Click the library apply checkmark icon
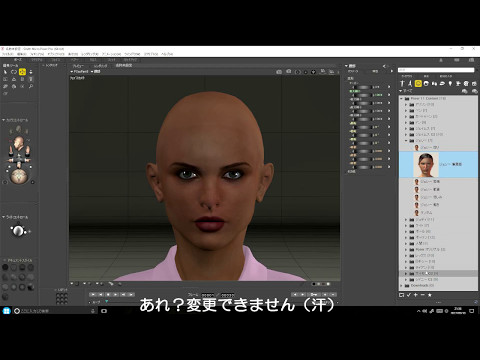480x360 pixels. [x=409, y=295]
